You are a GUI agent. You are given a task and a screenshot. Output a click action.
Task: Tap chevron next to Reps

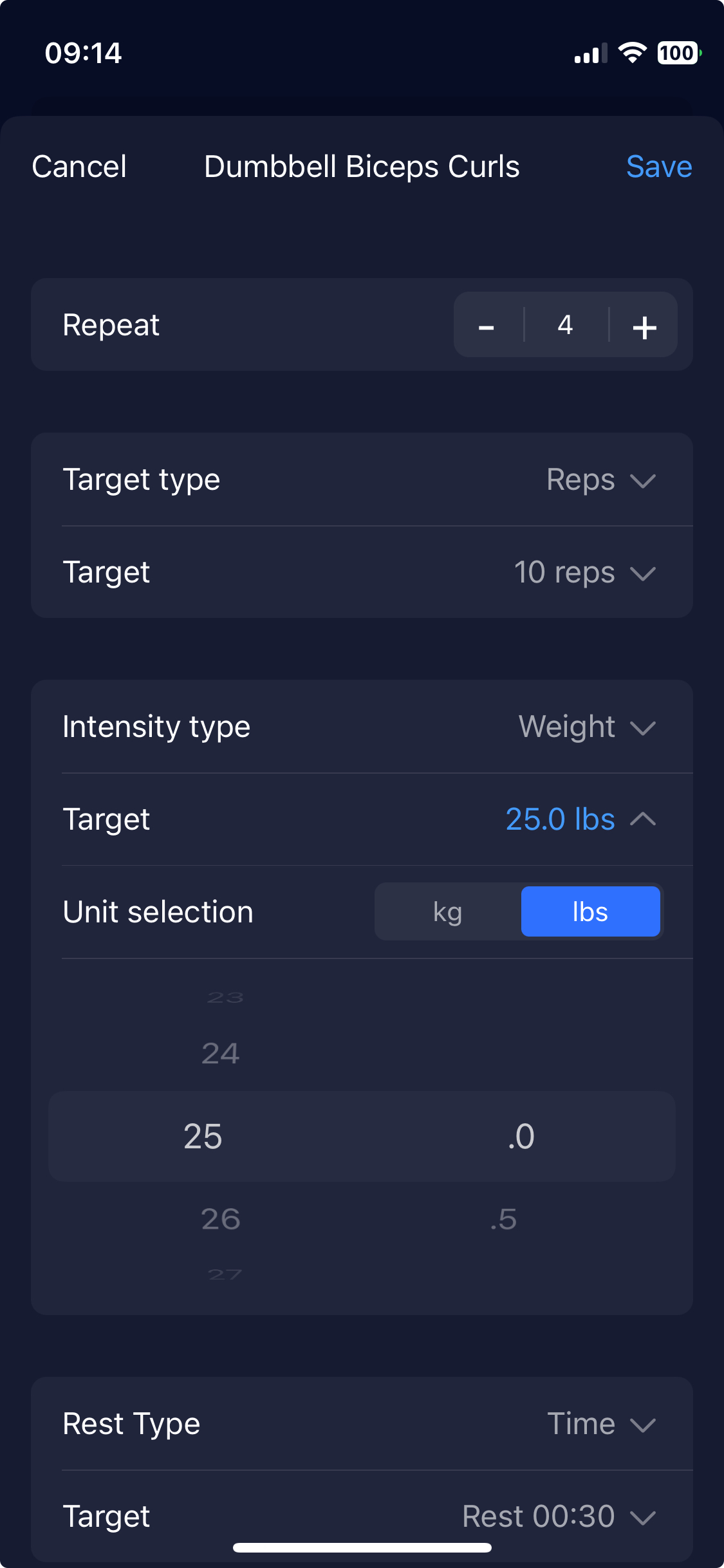pyautogui.click(x=643, y=481)
